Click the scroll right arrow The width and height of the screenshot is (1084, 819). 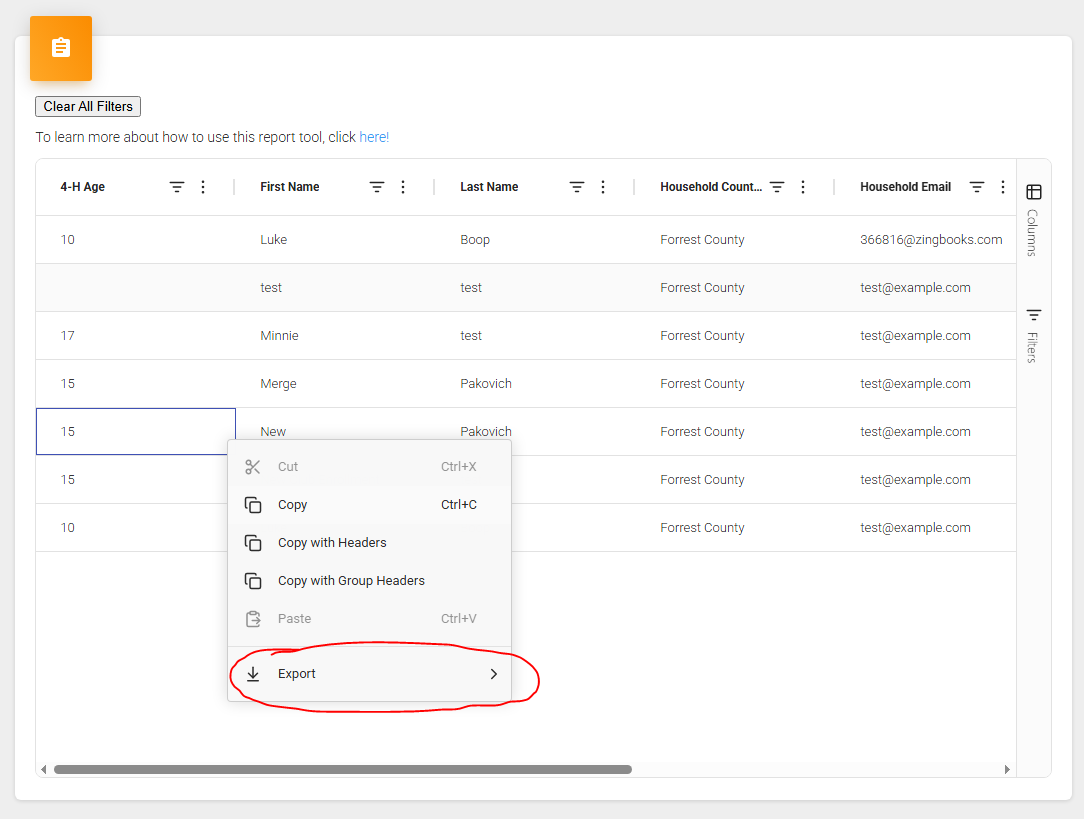(1007, 770)
